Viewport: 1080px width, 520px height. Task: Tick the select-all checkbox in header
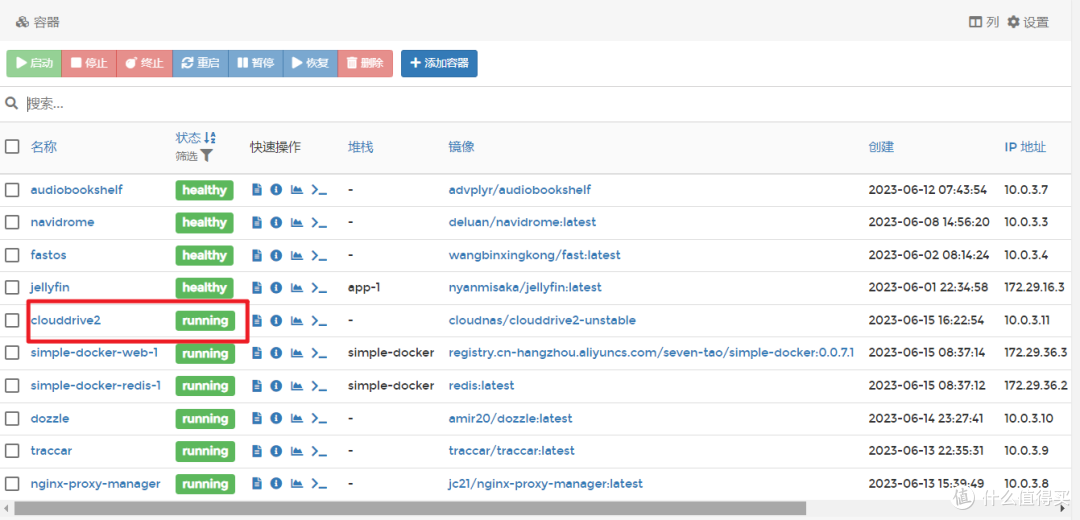[x=12, y=147]
